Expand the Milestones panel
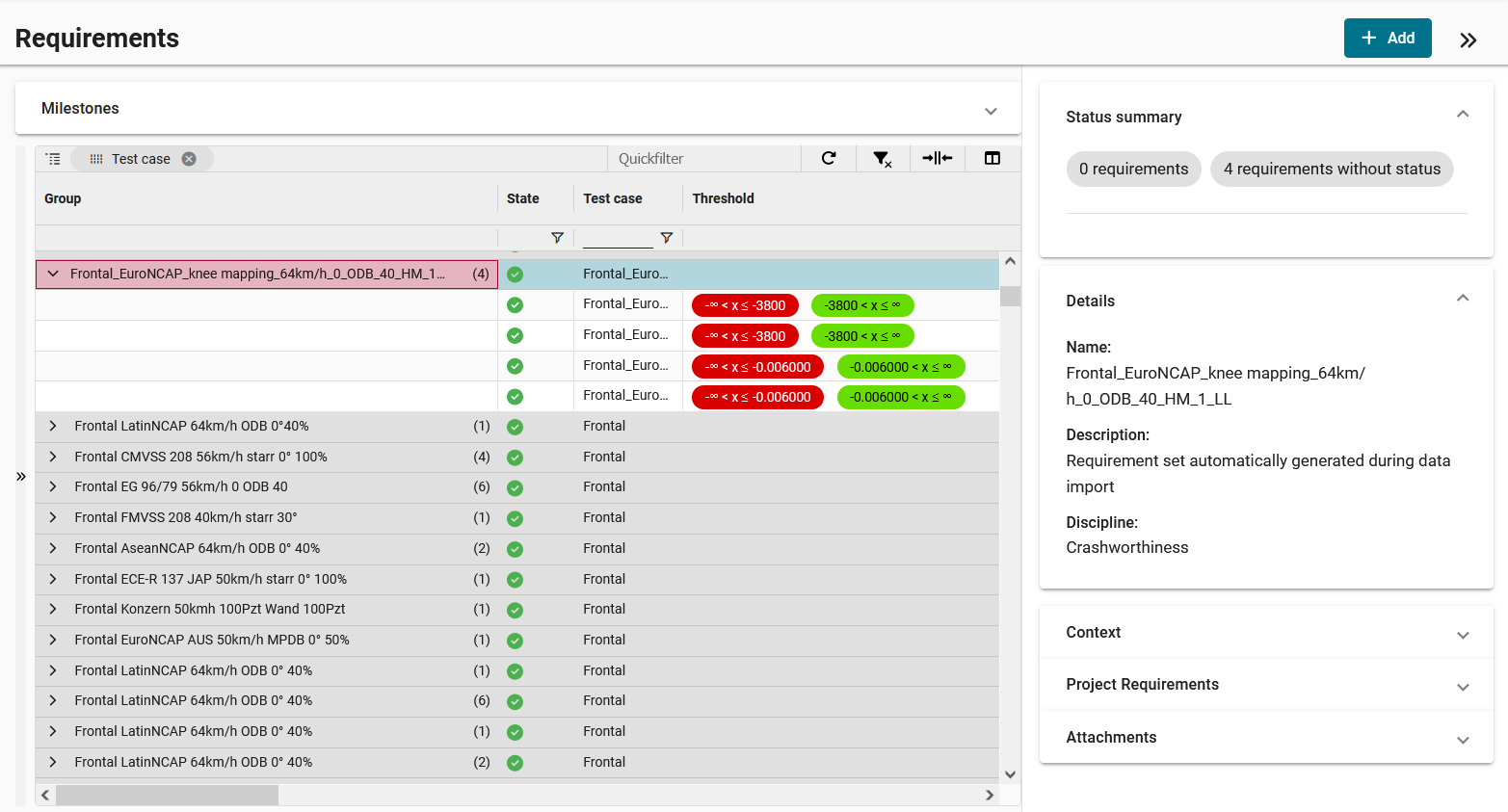Image resolution: width=1508 pixels, height=812 pixels. pos(991,110)
